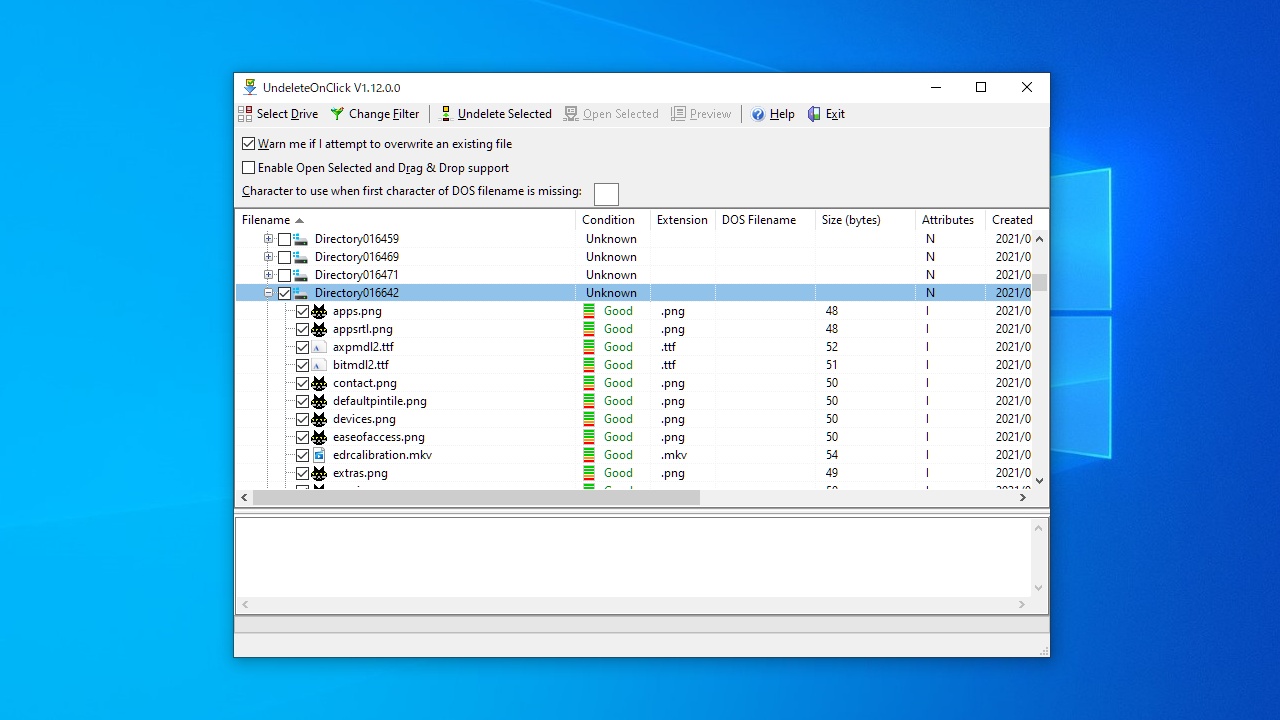Click the axpmdl2.ttf font file icon
This screenshot has height=720, width=1280.
(x=319, y=347)
